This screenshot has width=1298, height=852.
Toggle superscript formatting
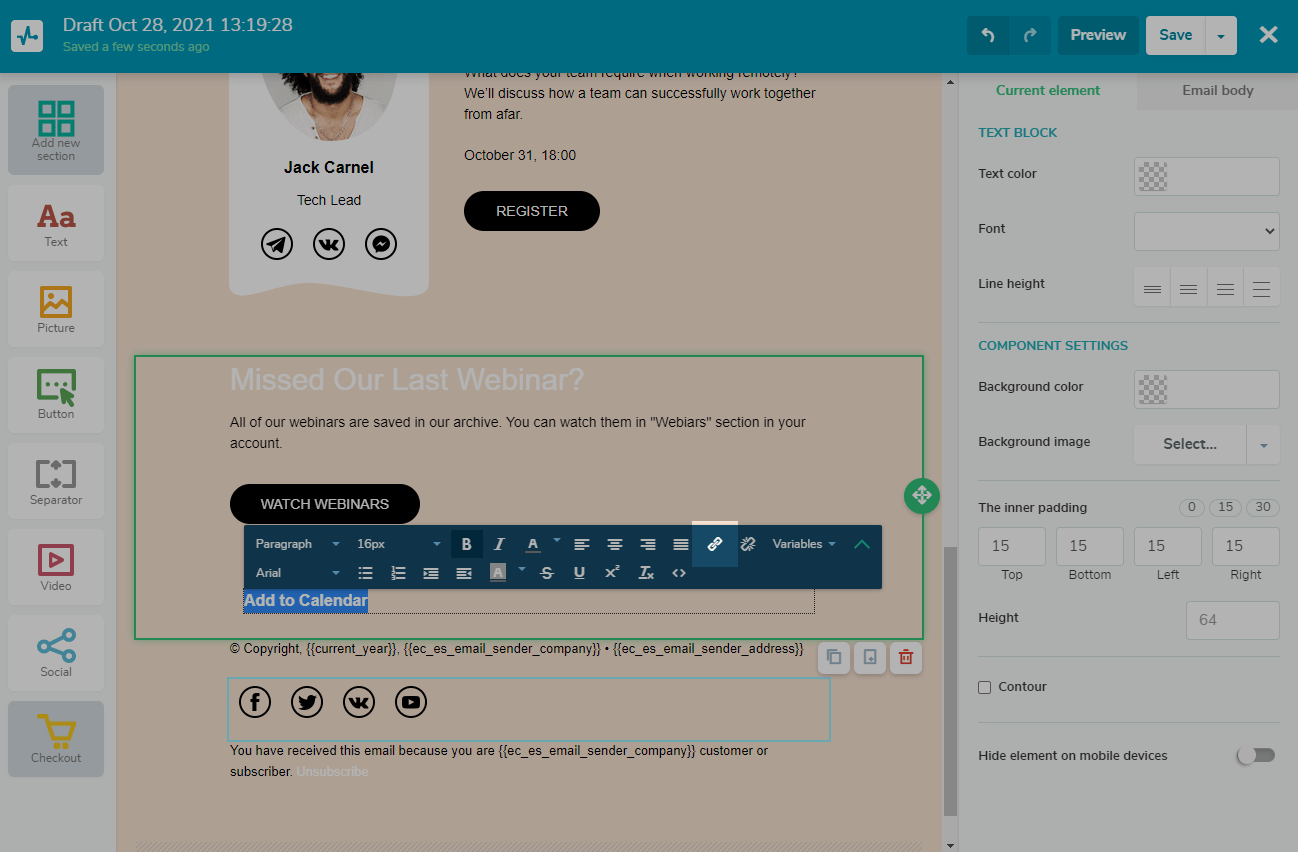[x=612, y=573]
